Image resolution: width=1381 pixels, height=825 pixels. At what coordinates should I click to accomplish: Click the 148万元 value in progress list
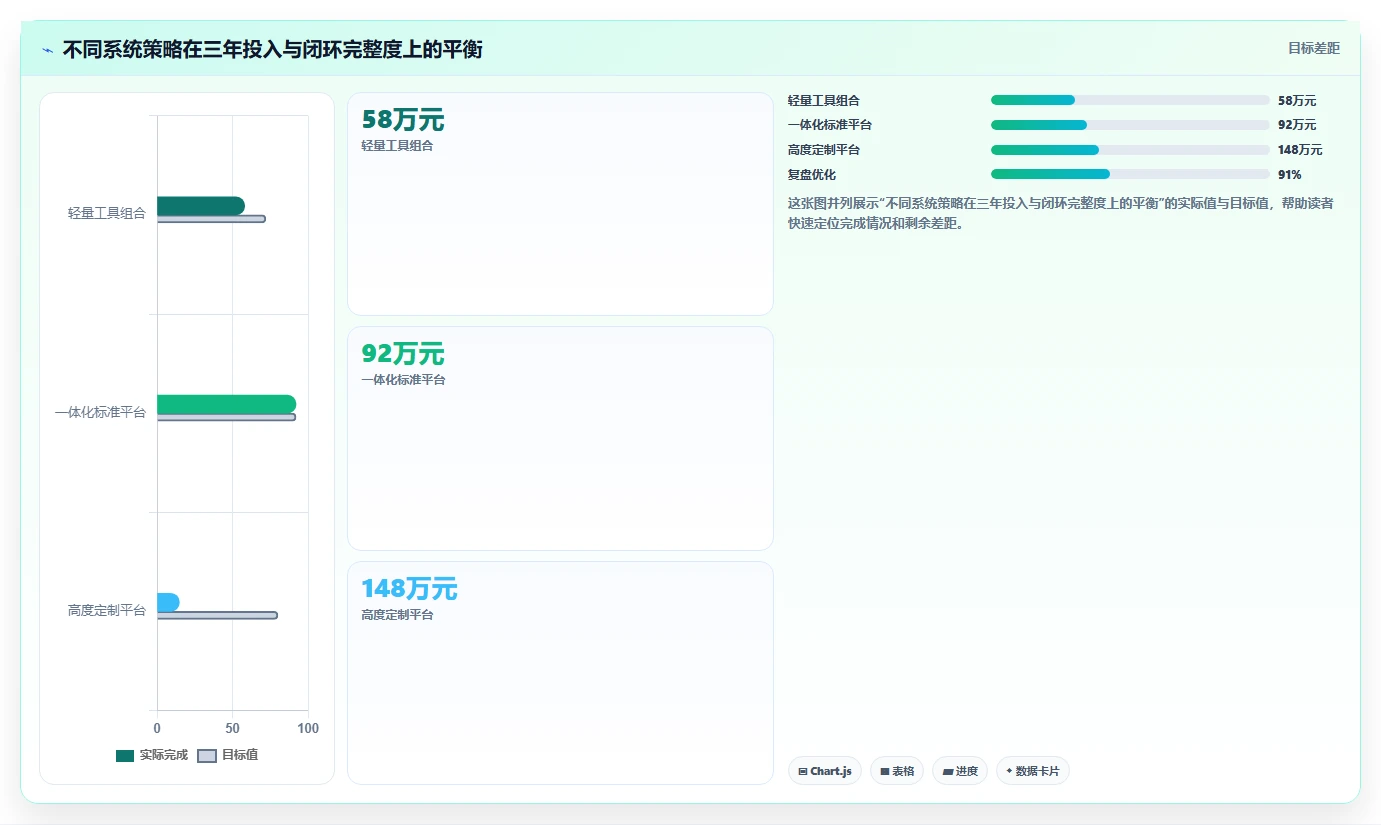(1300, 150)
